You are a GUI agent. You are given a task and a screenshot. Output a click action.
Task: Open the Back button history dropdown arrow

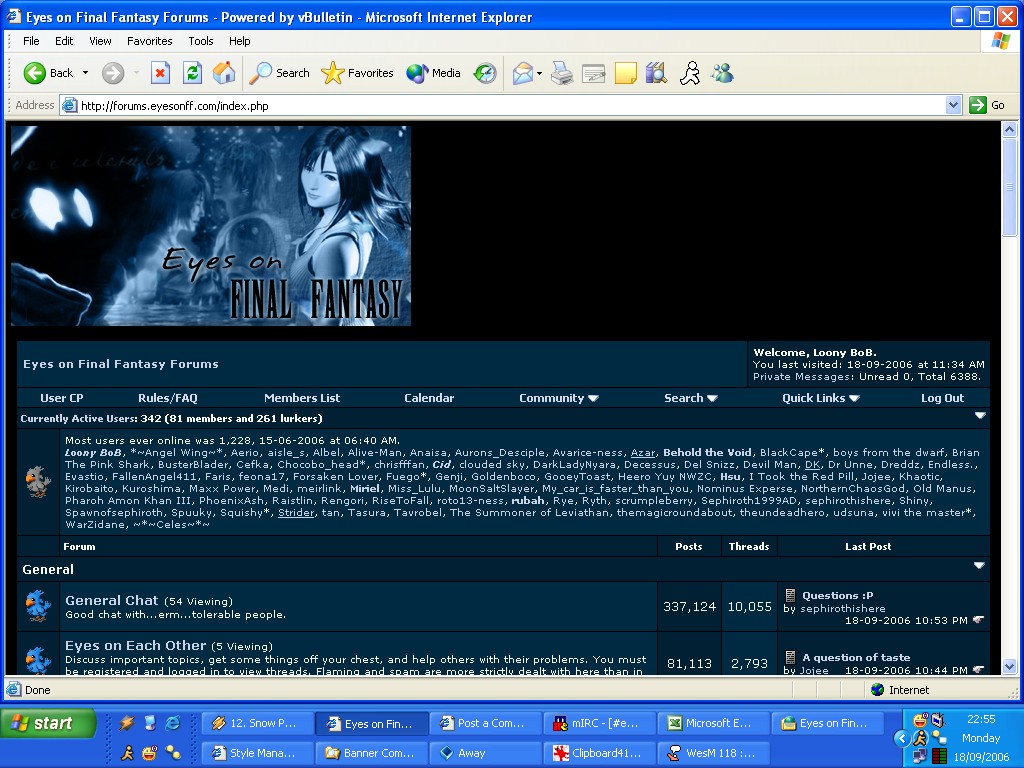85,72
